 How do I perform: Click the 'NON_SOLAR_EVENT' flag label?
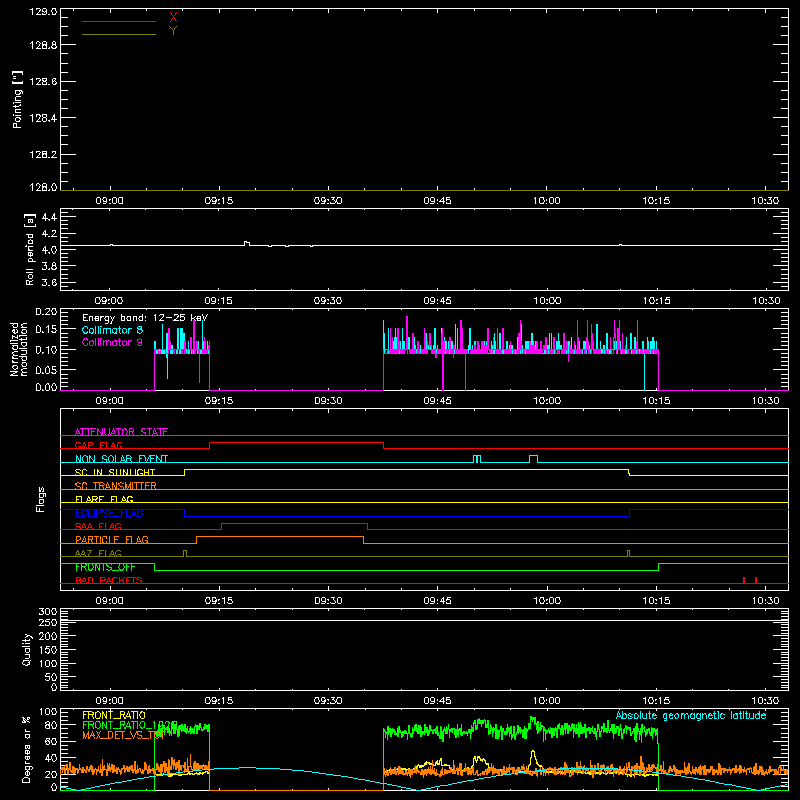(121, 459)
